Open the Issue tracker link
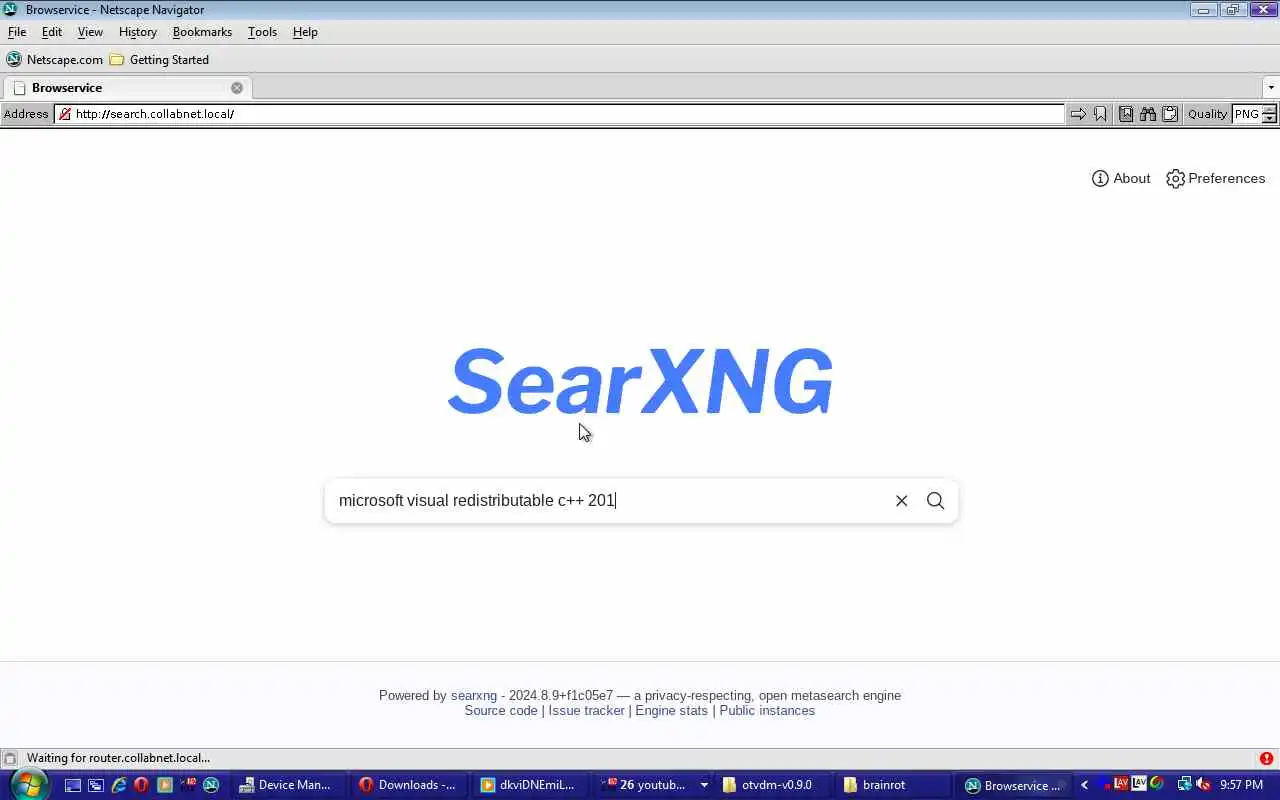 tap(586, 710)
